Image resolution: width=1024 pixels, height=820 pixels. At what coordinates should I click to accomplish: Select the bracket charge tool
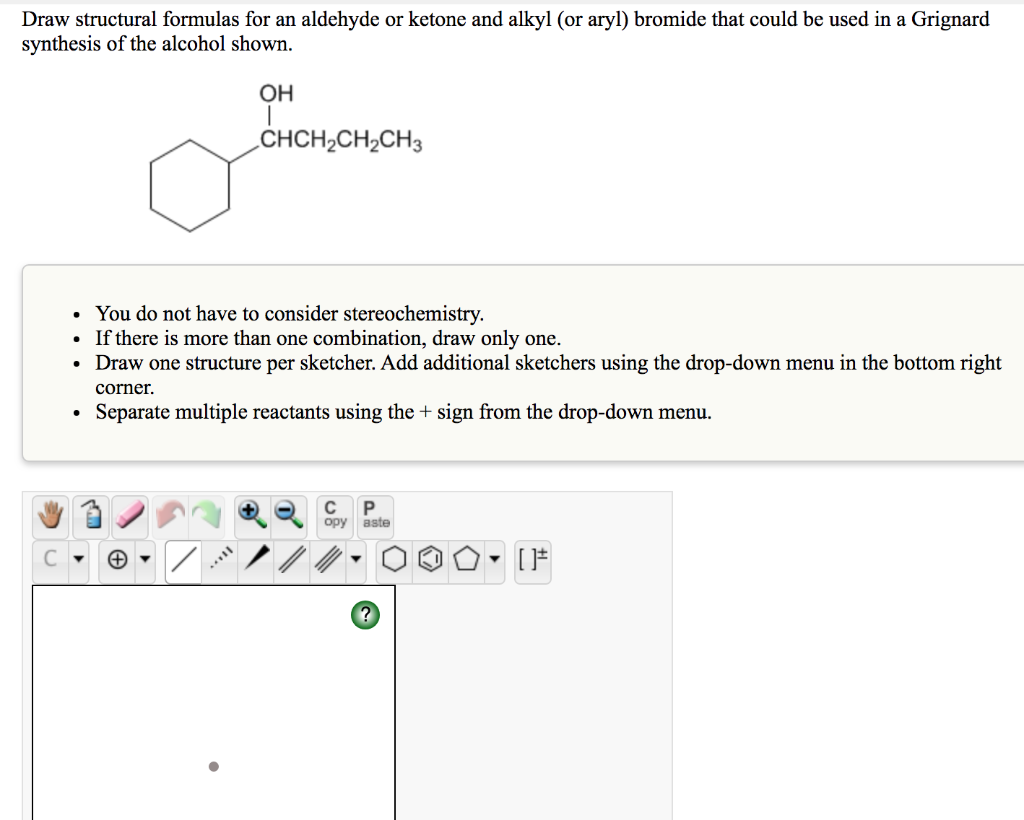(531, 558)
